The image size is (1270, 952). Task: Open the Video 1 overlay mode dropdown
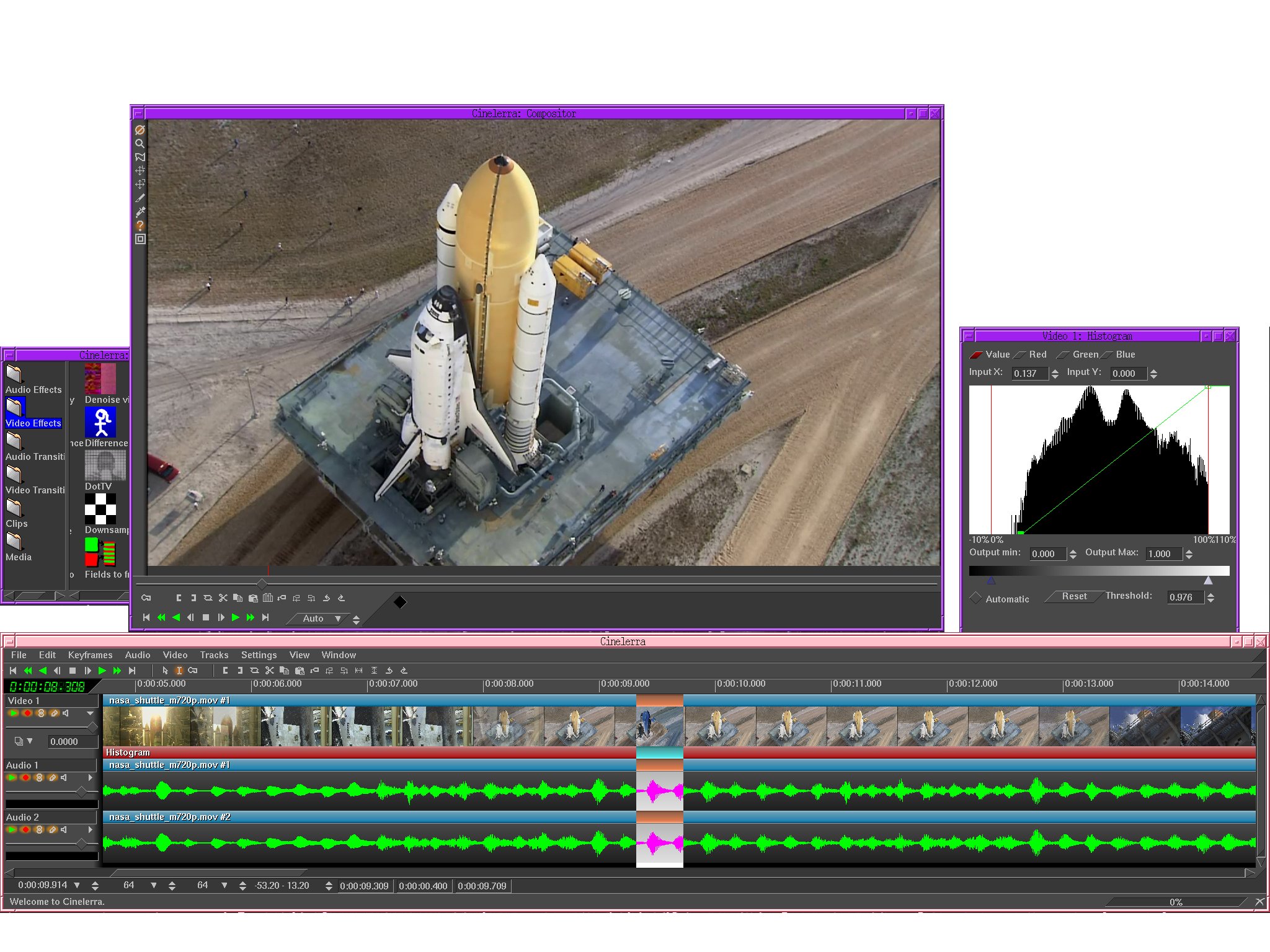(x=24, y=741)
